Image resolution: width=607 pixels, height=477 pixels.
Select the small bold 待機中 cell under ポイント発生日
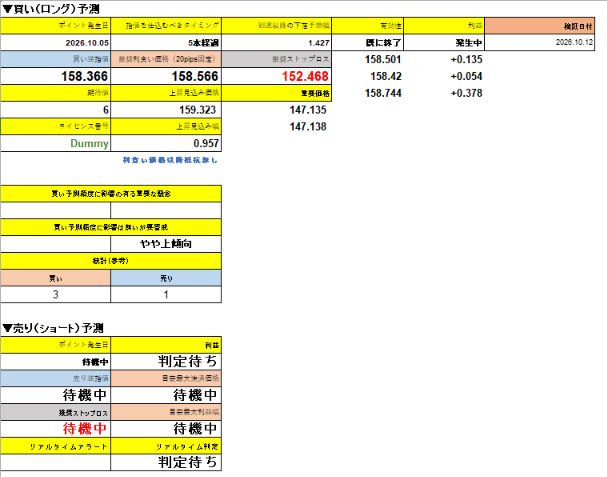(x=55, y=362)
